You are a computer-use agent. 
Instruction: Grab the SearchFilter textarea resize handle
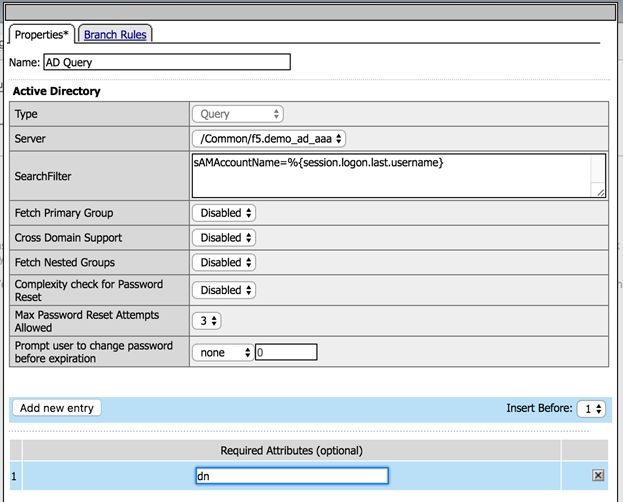coord(599,191)
